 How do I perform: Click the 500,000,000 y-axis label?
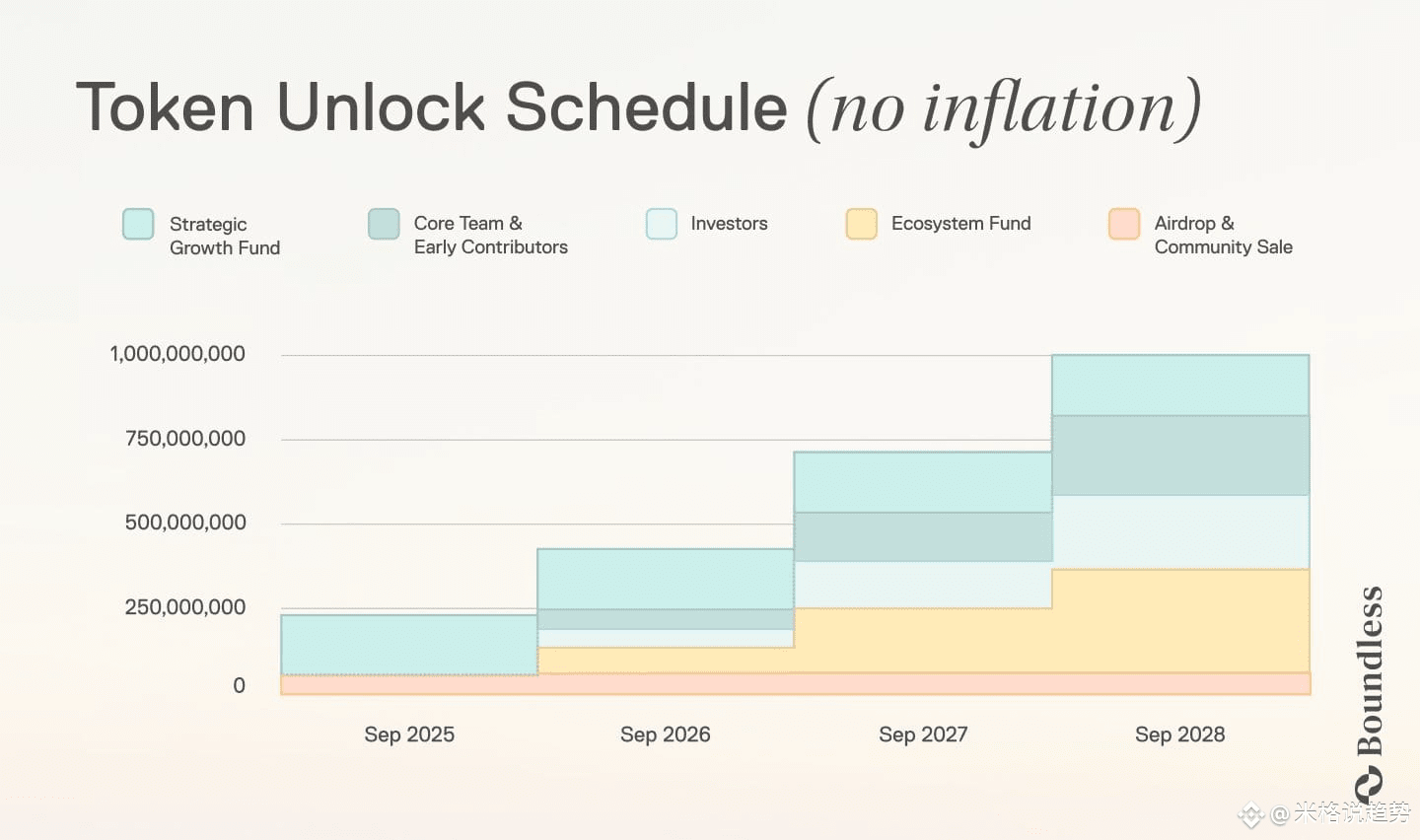click(185, 523)
